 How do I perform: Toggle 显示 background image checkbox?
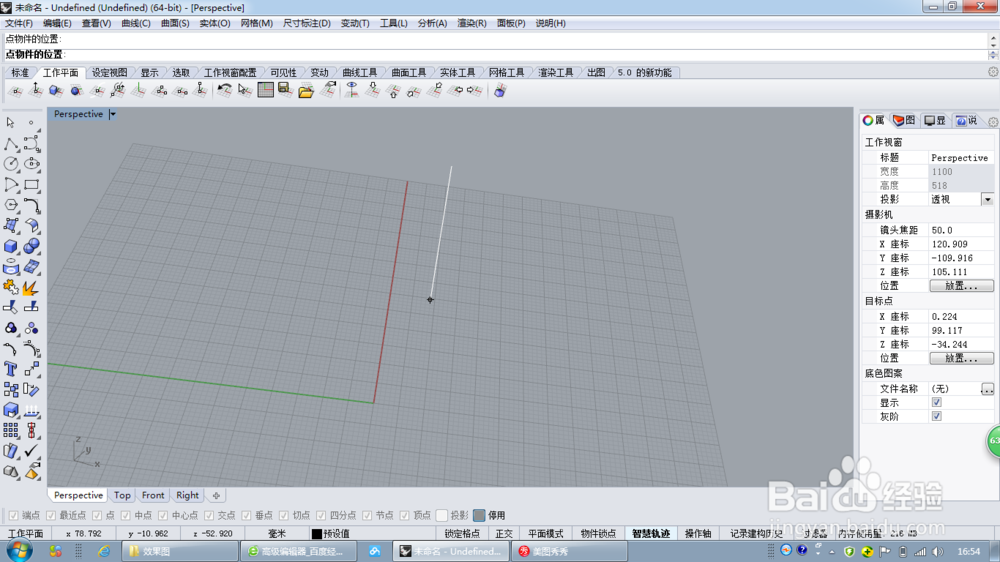(936, 403)
